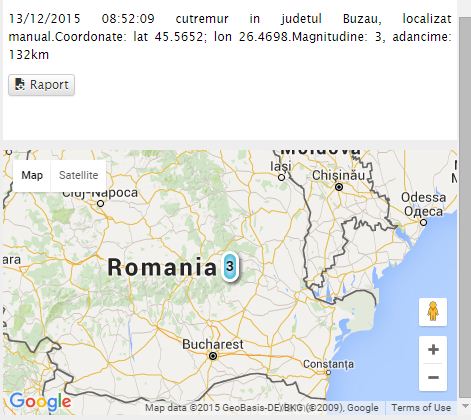Click the Bucharest city marker

pos(213,356)
